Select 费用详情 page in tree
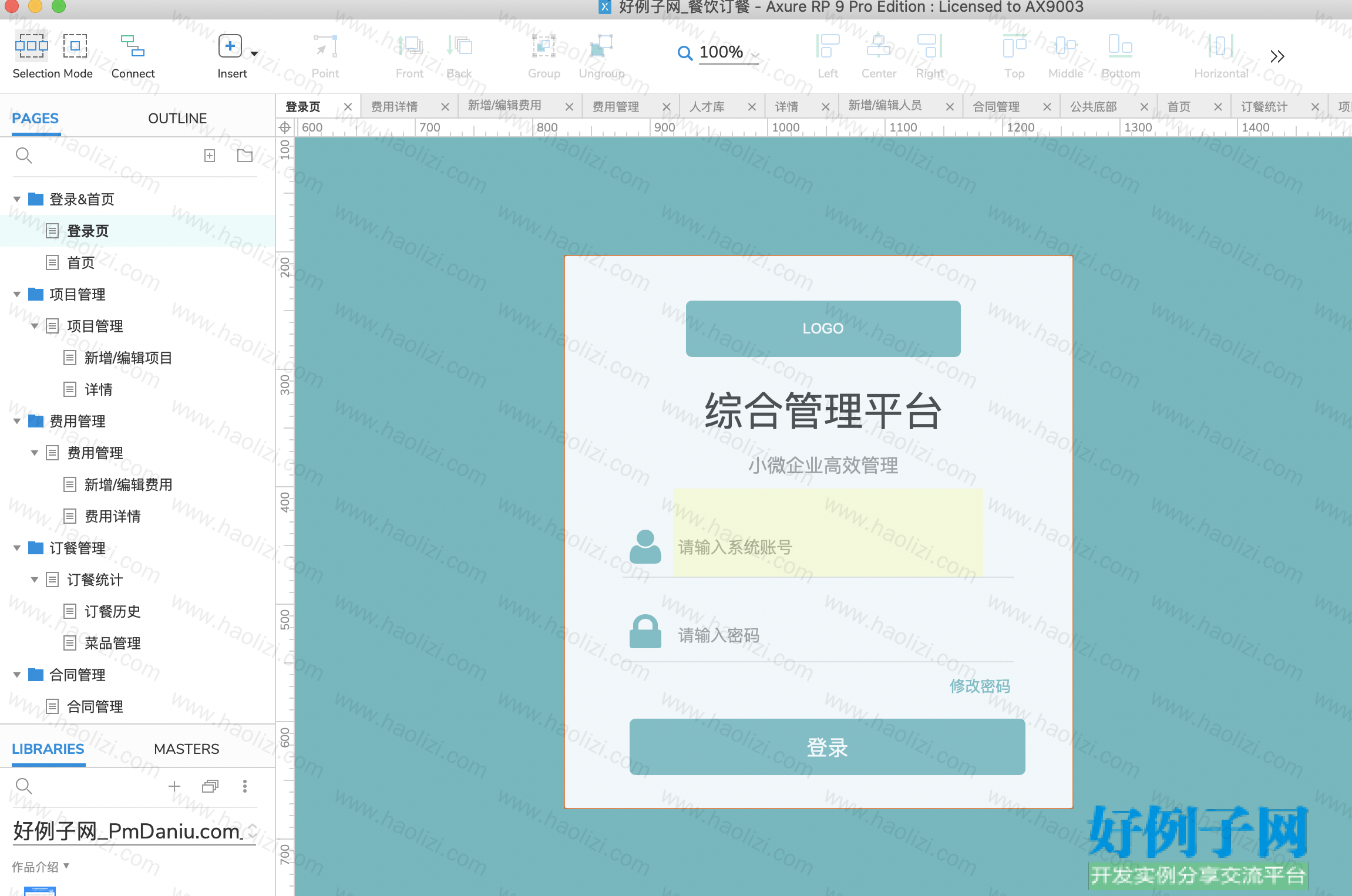 (x=112, y=516)
